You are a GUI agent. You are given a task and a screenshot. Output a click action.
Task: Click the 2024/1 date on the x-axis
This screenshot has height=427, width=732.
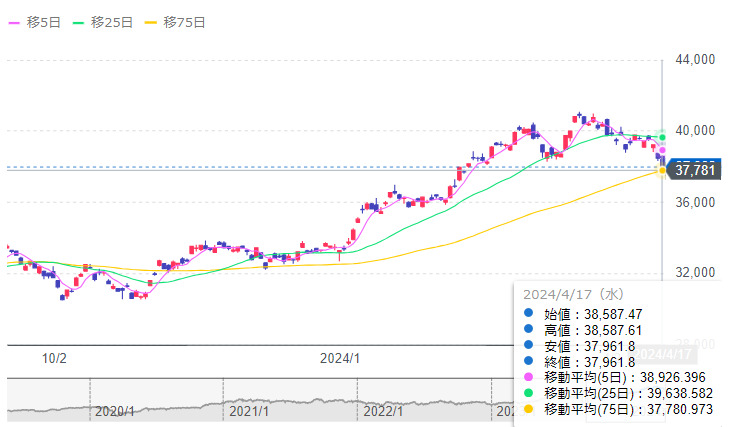point(340,358)
